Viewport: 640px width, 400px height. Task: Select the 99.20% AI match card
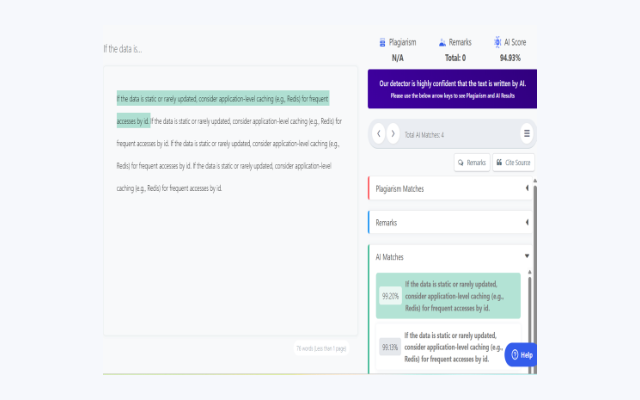[x=448, y=296]
